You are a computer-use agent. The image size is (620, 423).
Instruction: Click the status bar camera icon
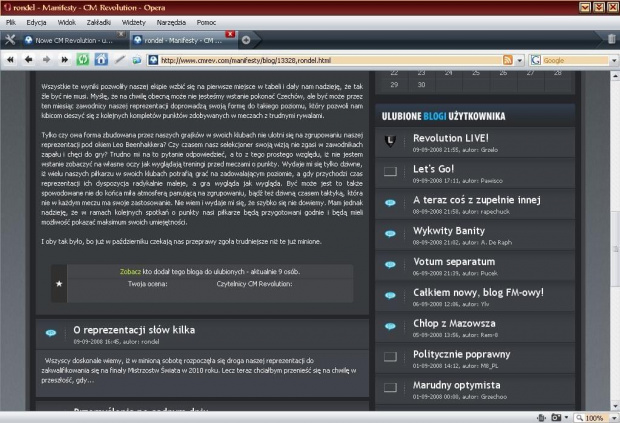[x=556, y=417]
